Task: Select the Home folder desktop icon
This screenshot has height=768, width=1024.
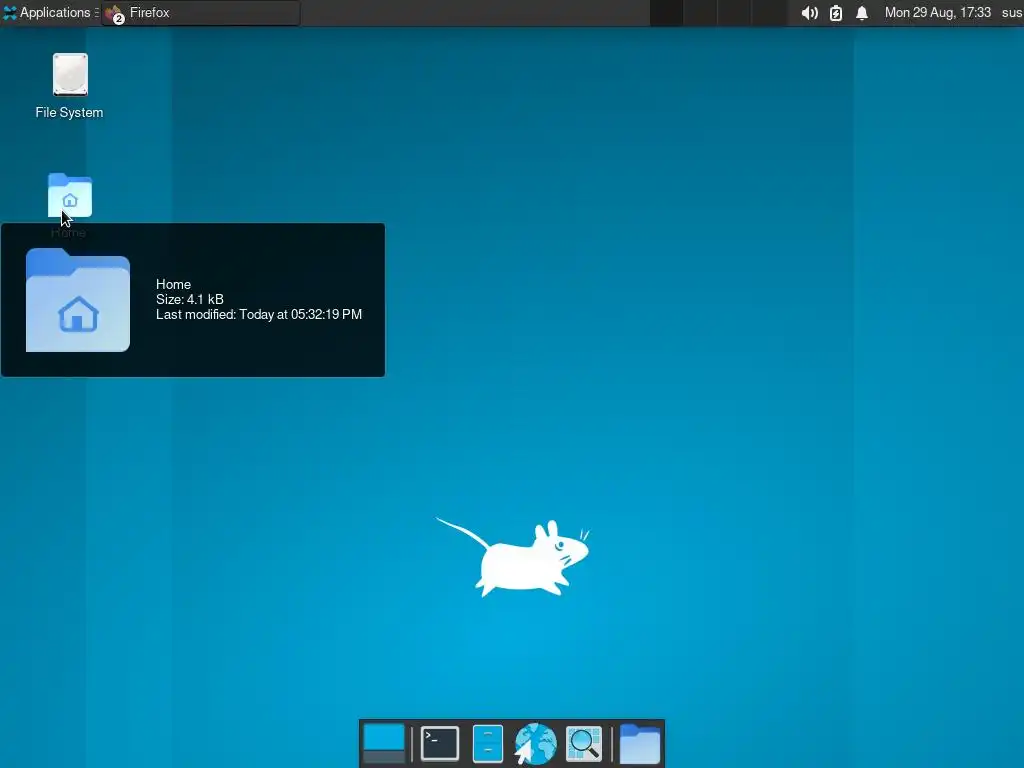Action: [x=69, y=196]
